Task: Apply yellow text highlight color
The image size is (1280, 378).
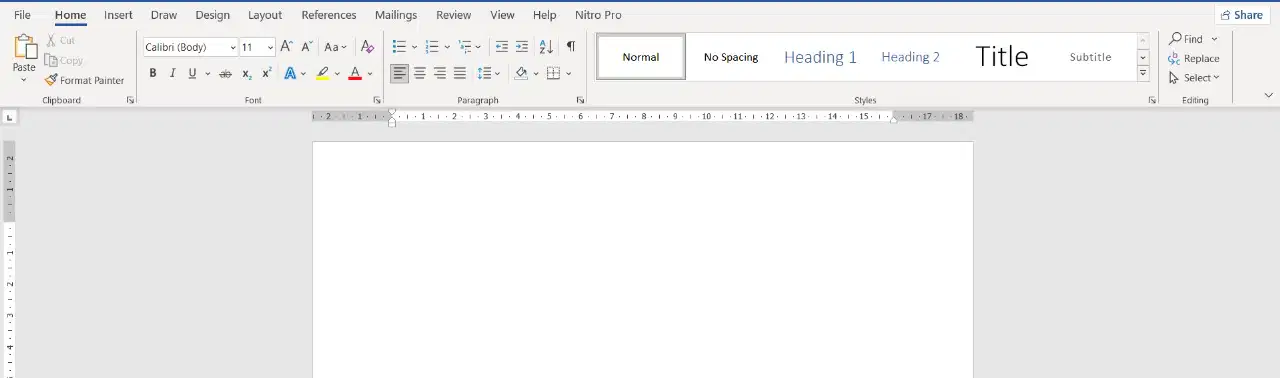Action: tap(322, 73)
